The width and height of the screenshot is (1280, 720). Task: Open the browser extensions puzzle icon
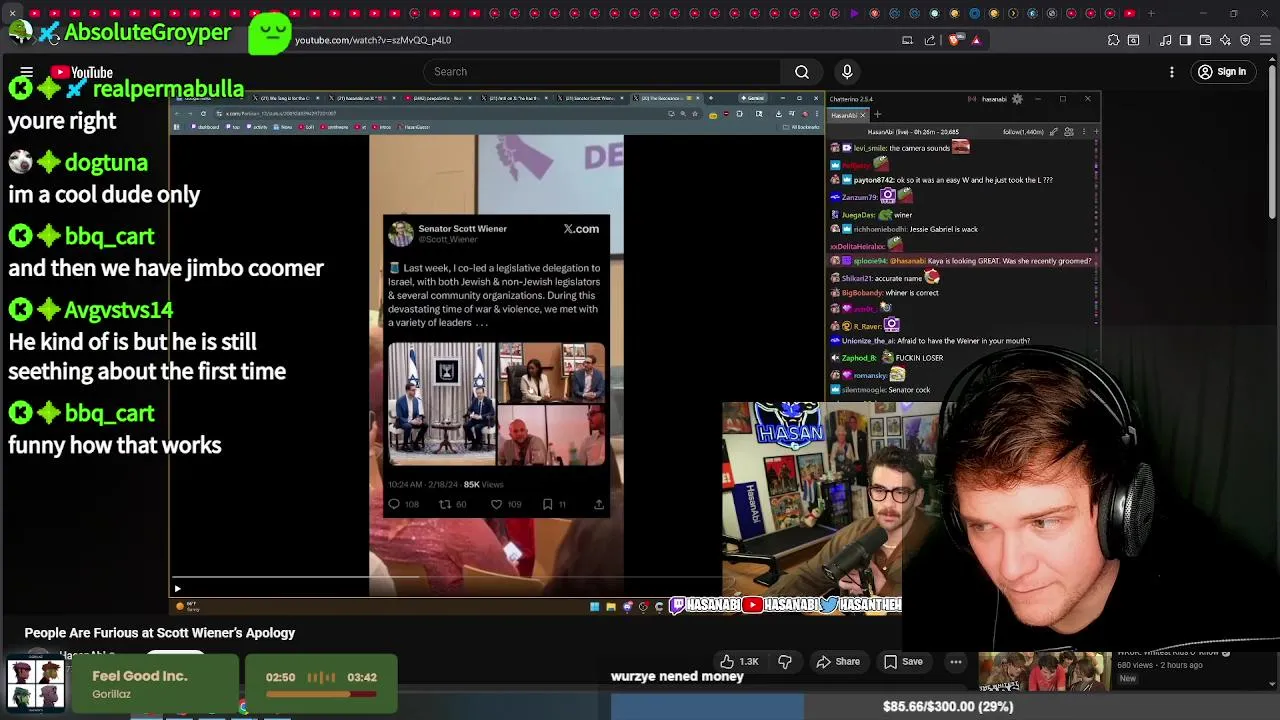(x=1113, y=40)
